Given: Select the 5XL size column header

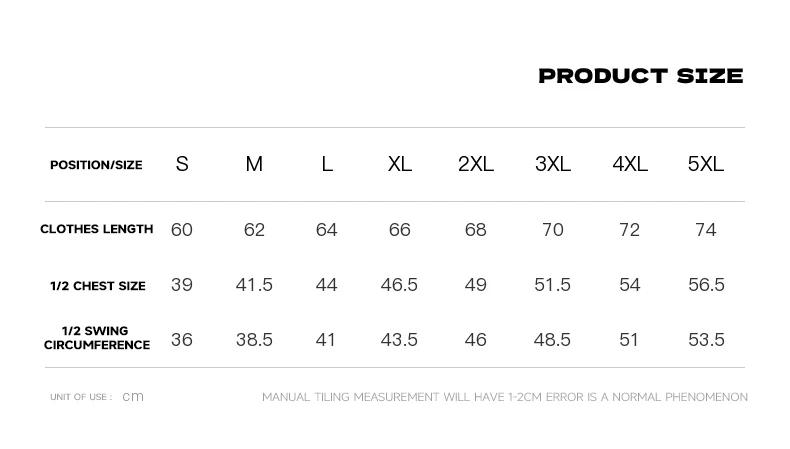Looking at the screenshot, I should [706, 164].
